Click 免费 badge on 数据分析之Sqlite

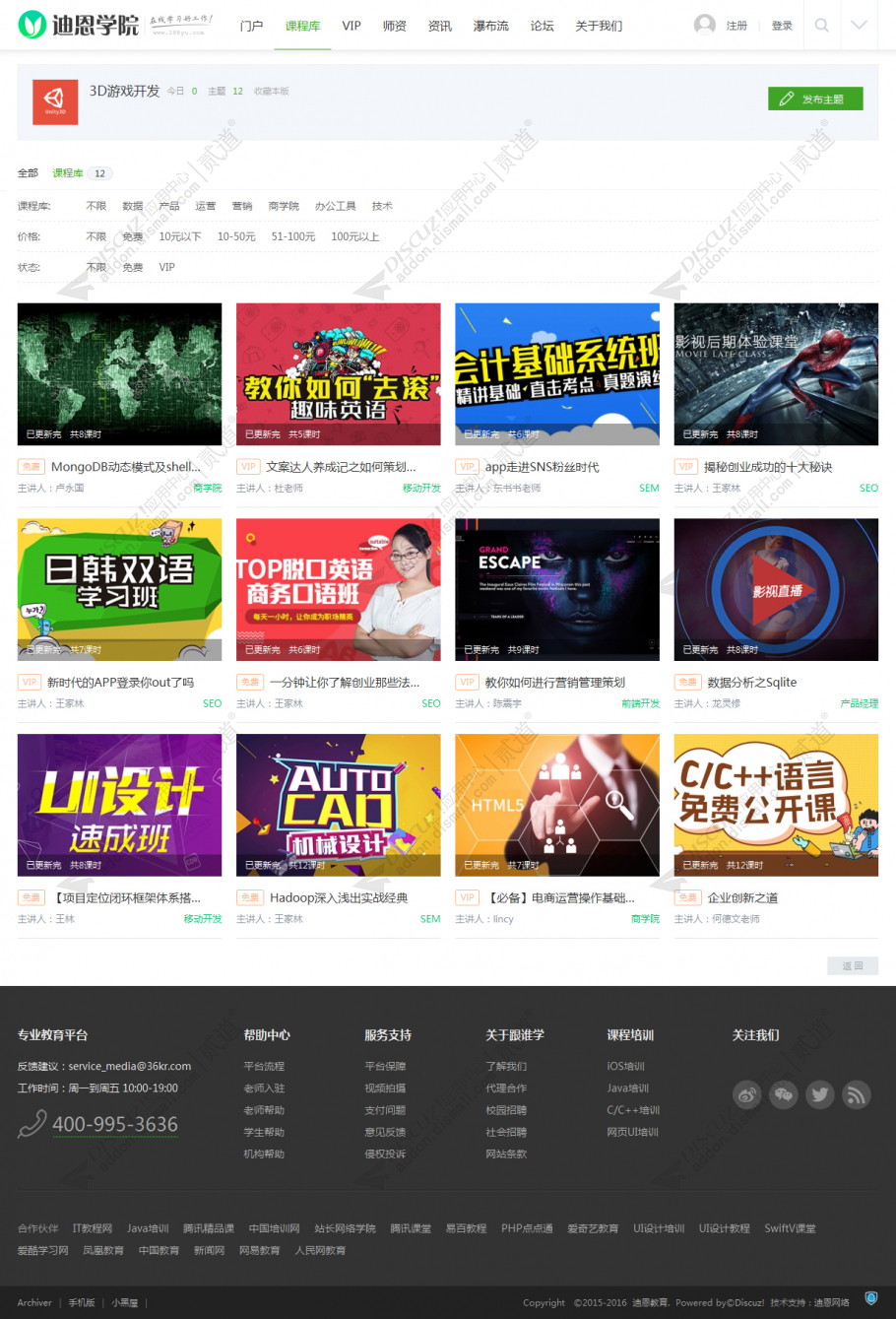[x=688, y=682]
